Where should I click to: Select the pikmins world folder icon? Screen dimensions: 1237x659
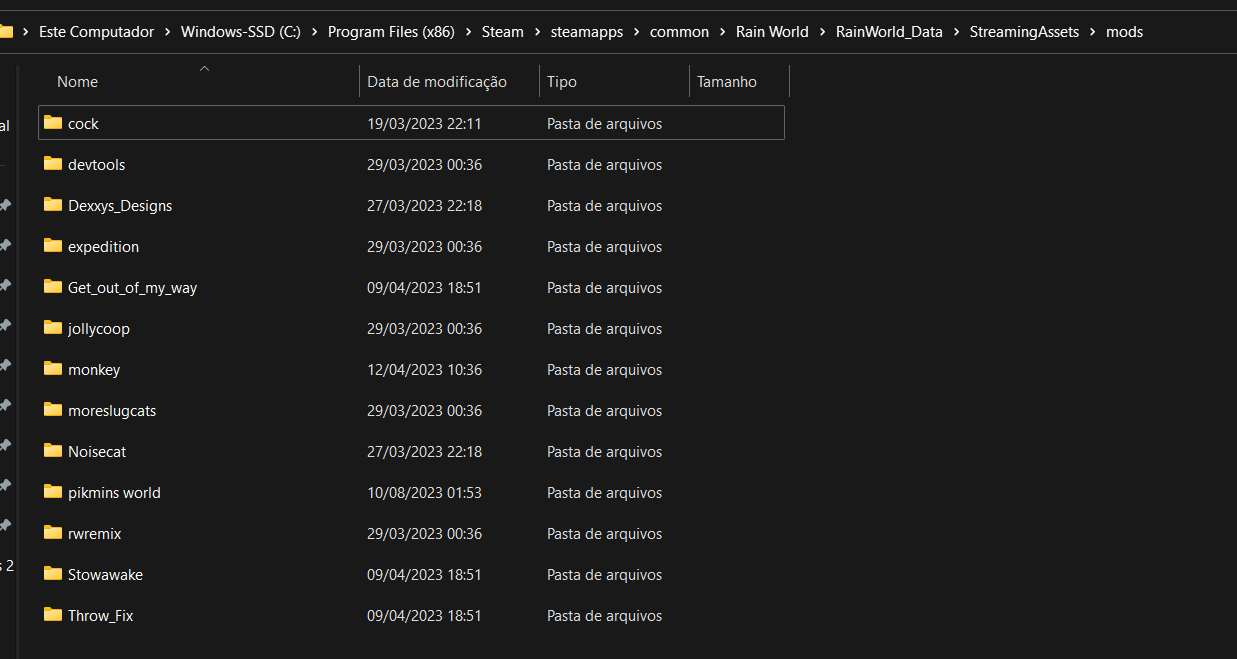(x=53, y=492)
